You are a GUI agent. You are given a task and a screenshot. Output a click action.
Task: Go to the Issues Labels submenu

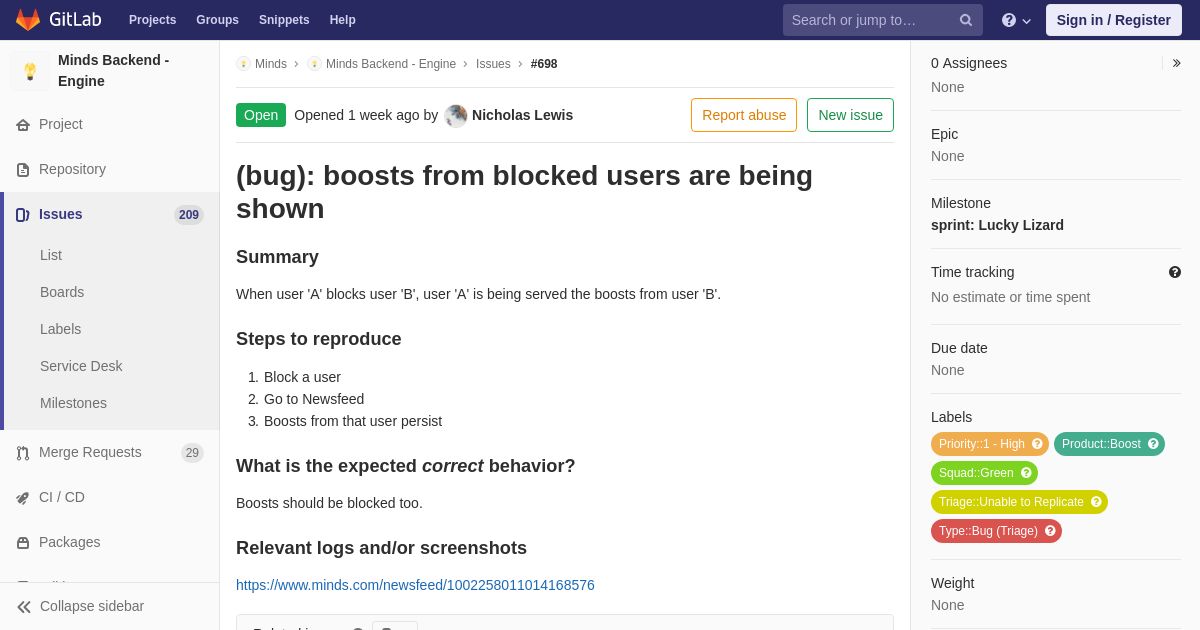60,329
